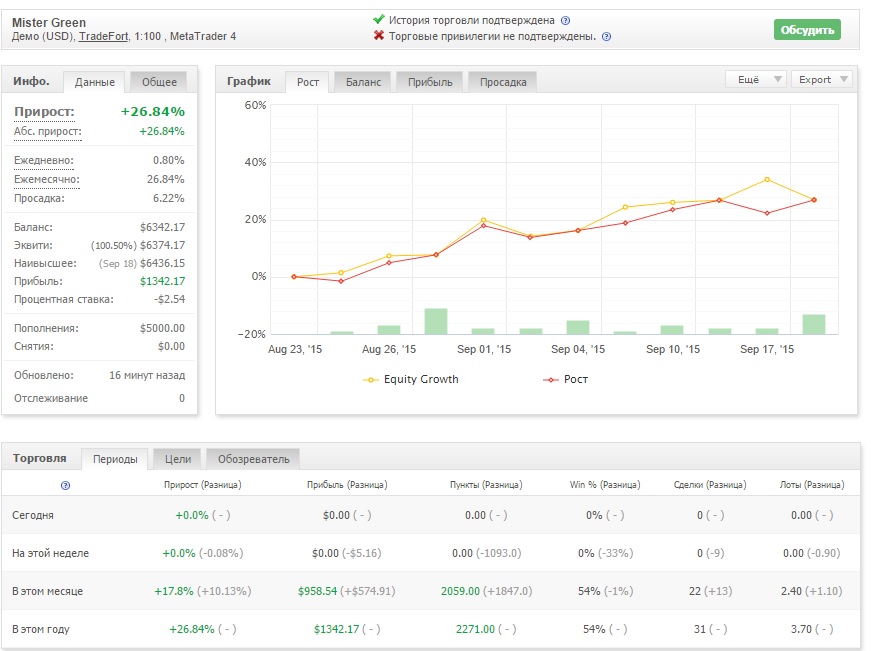The width and height of the screenshot is (871, 651).
Task: Switch to the Общее tab
Action: click(159, 82)
